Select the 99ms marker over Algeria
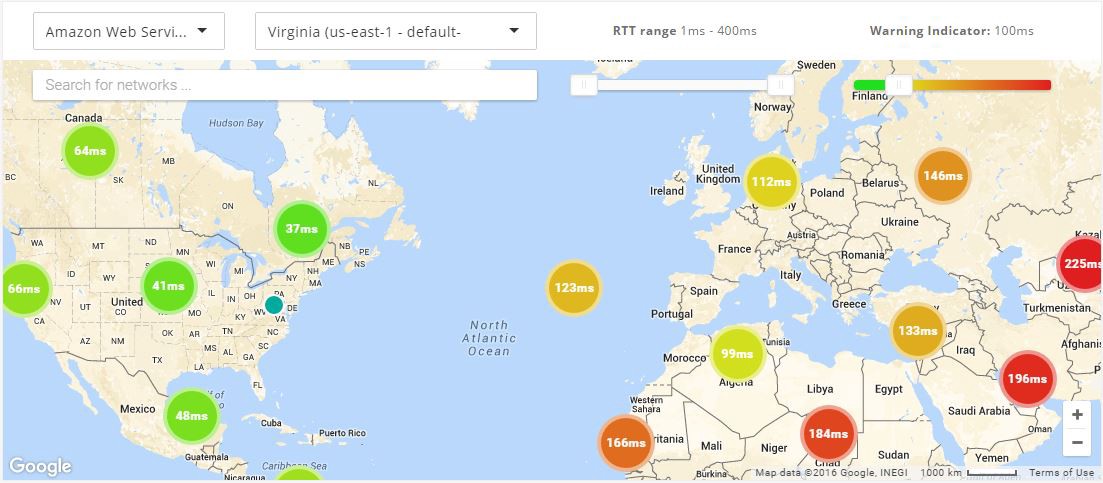1103x483 pixels. [x=737, y=354]
